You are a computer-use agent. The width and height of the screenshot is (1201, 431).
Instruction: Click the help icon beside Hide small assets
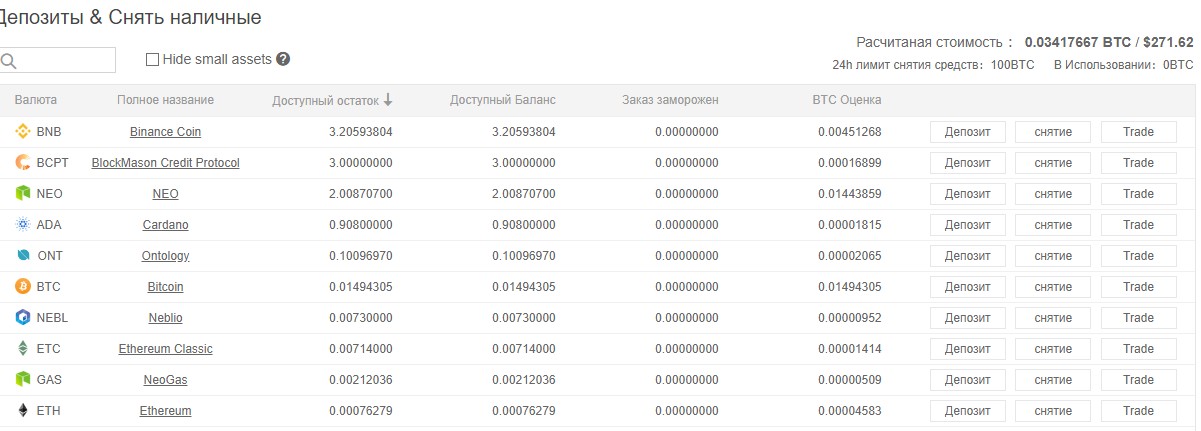pyautogui.click(x=283, y=59)
